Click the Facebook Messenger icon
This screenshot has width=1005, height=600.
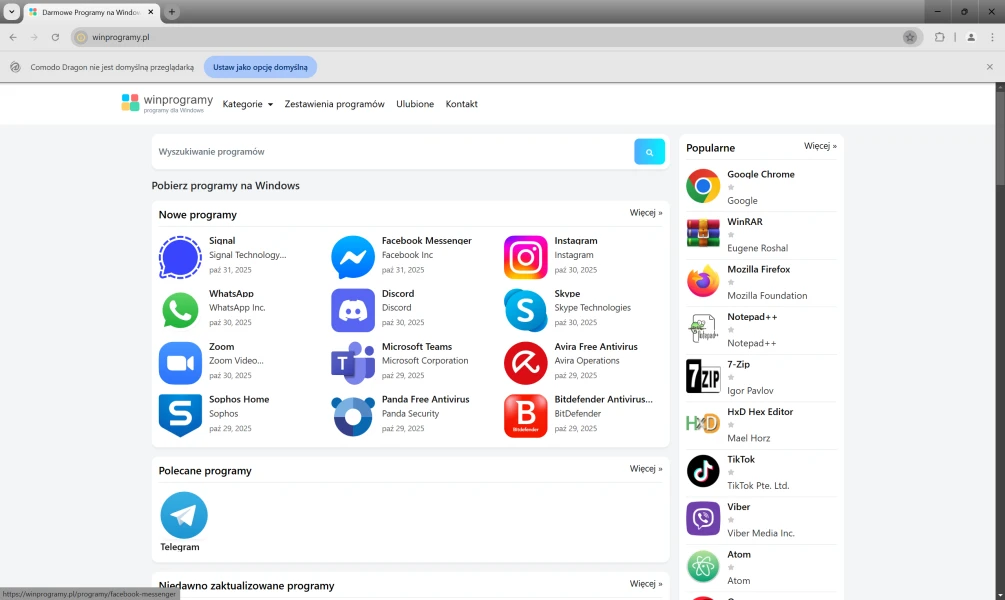click(353, 258)
